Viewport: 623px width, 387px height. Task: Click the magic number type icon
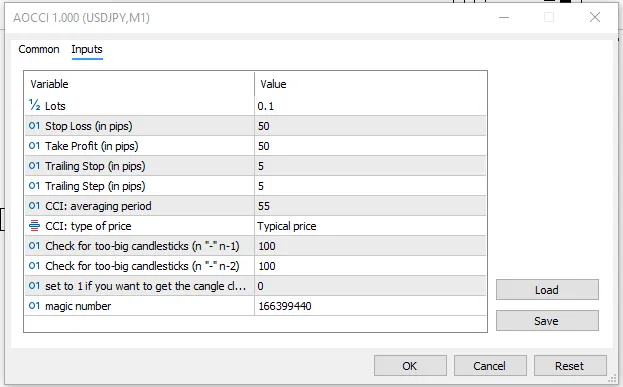pos(35,306)
